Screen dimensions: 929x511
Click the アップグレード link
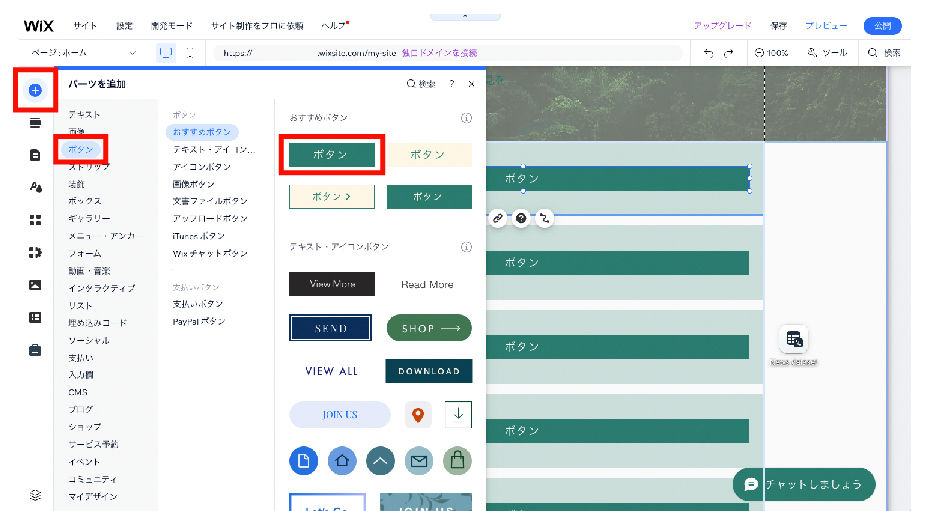pyautogui.click(x=722, y=25)
